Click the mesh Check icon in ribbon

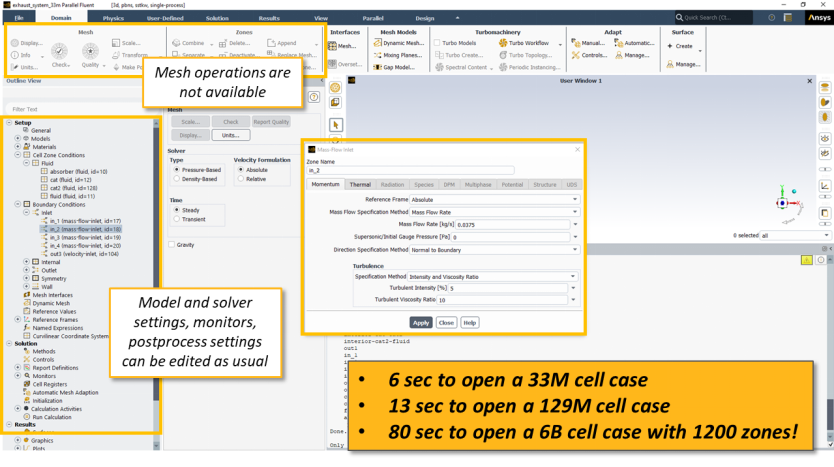tap(59, 52)
